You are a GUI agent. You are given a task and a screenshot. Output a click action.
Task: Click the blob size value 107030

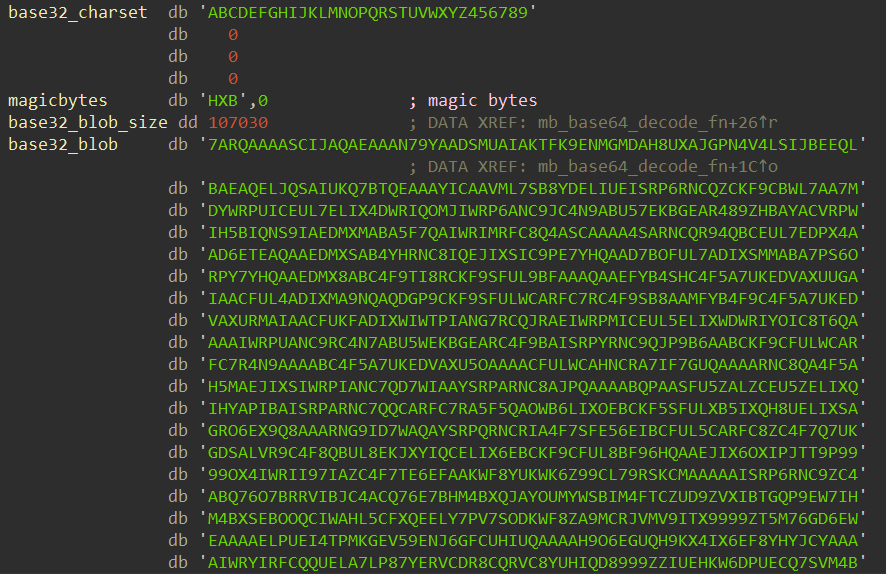click(238, 123)
